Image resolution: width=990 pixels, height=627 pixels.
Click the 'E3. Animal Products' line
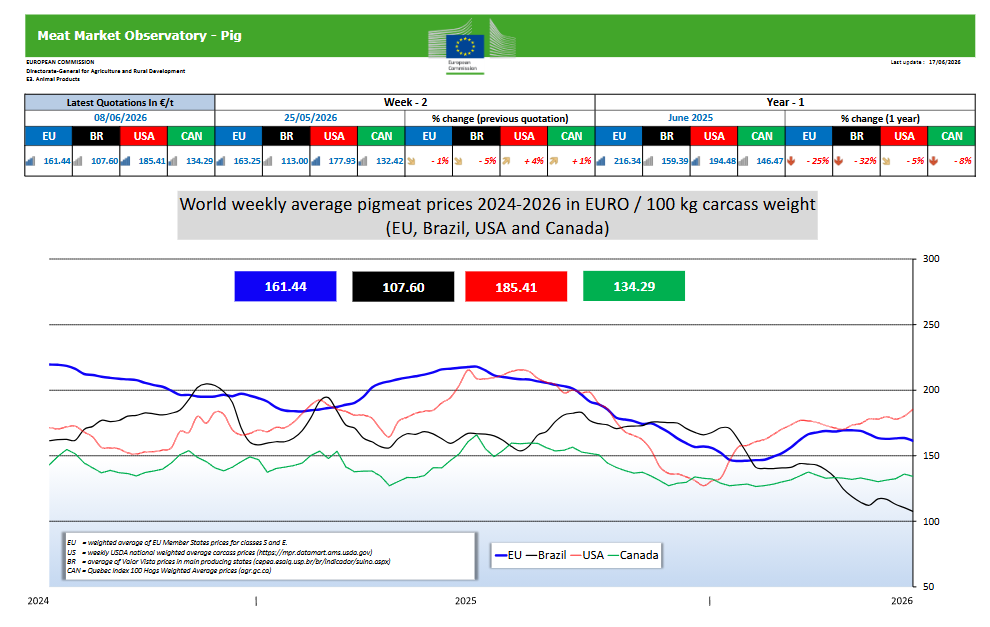[53, 79]
